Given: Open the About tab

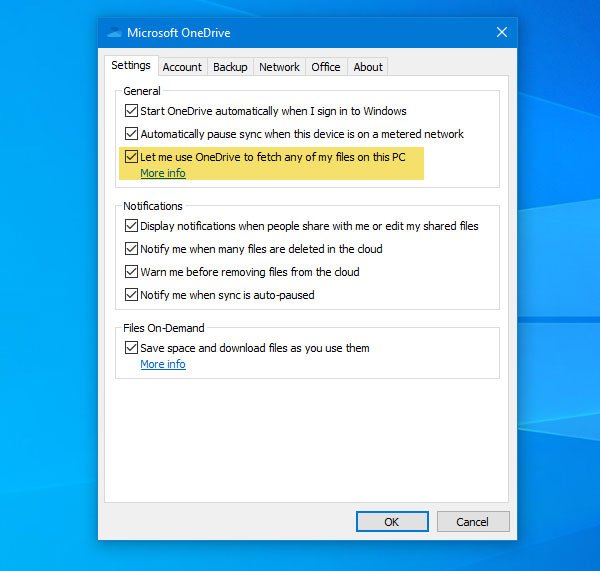Looking at the screenshot, I should click(368, 67).
